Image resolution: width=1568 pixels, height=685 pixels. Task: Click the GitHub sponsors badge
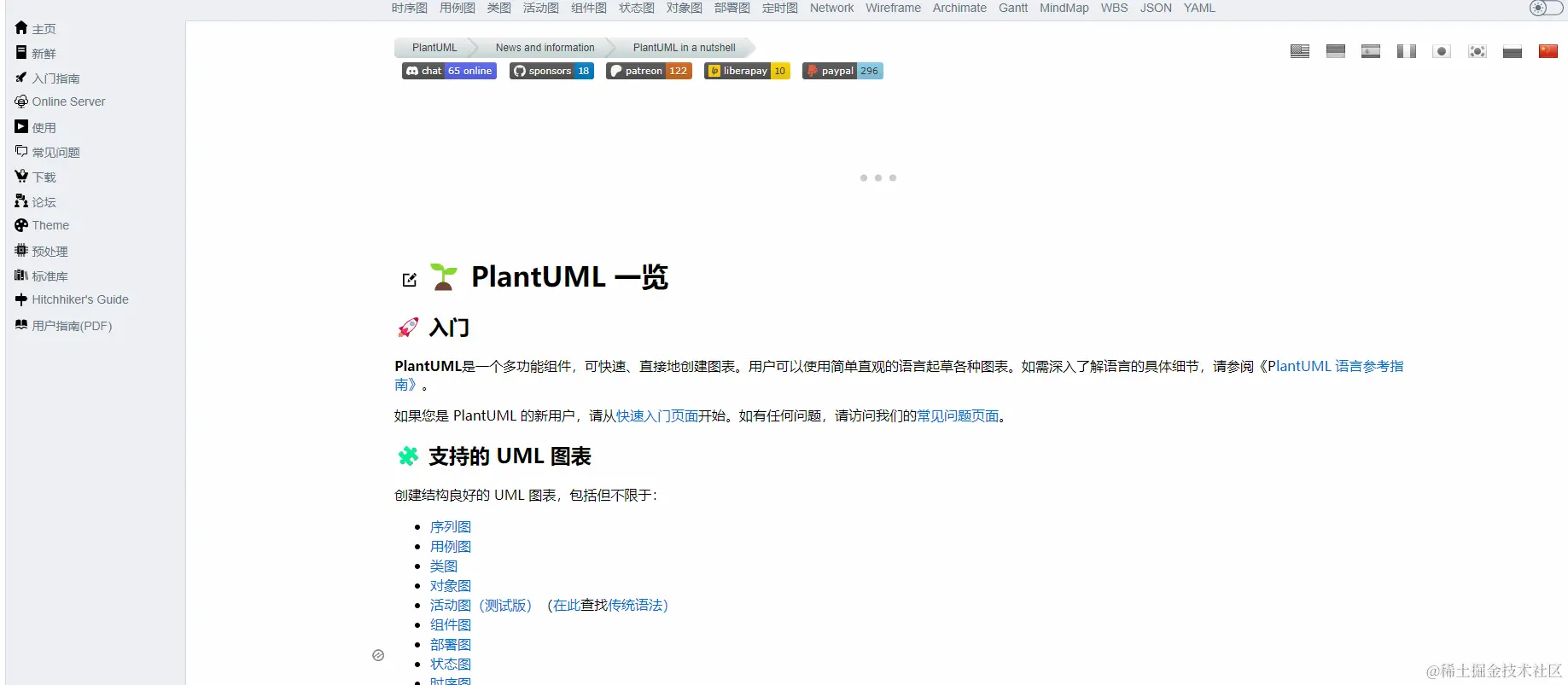[551, 71]
